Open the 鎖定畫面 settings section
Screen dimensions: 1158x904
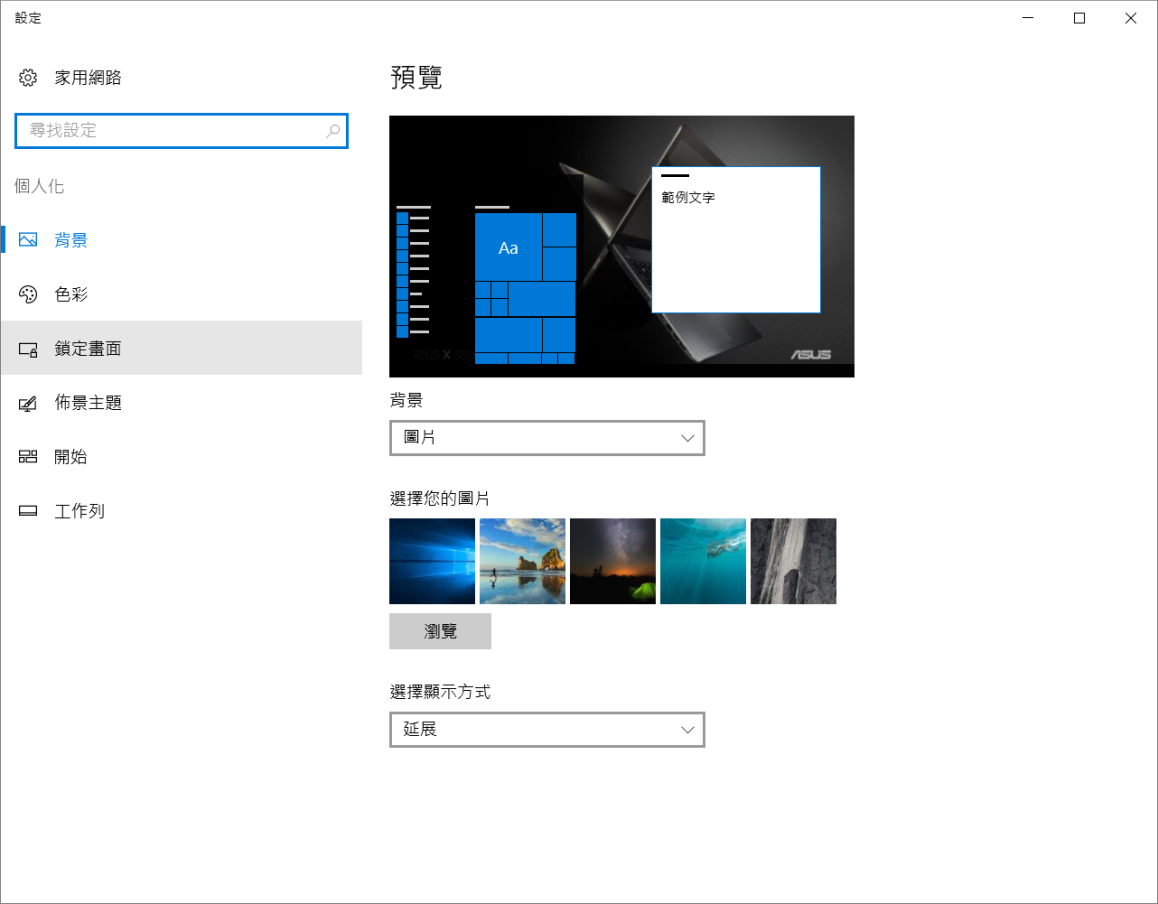coord(88,349)
